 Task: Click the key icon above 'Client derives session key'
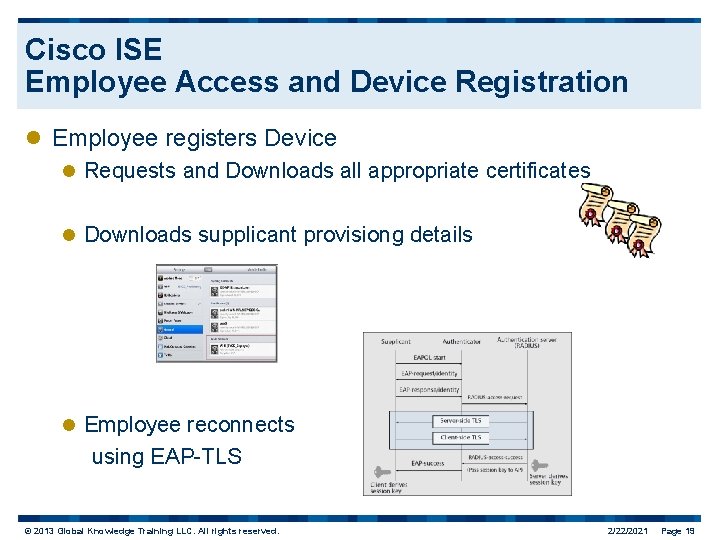pyautogui.click(x=382, y=472)
